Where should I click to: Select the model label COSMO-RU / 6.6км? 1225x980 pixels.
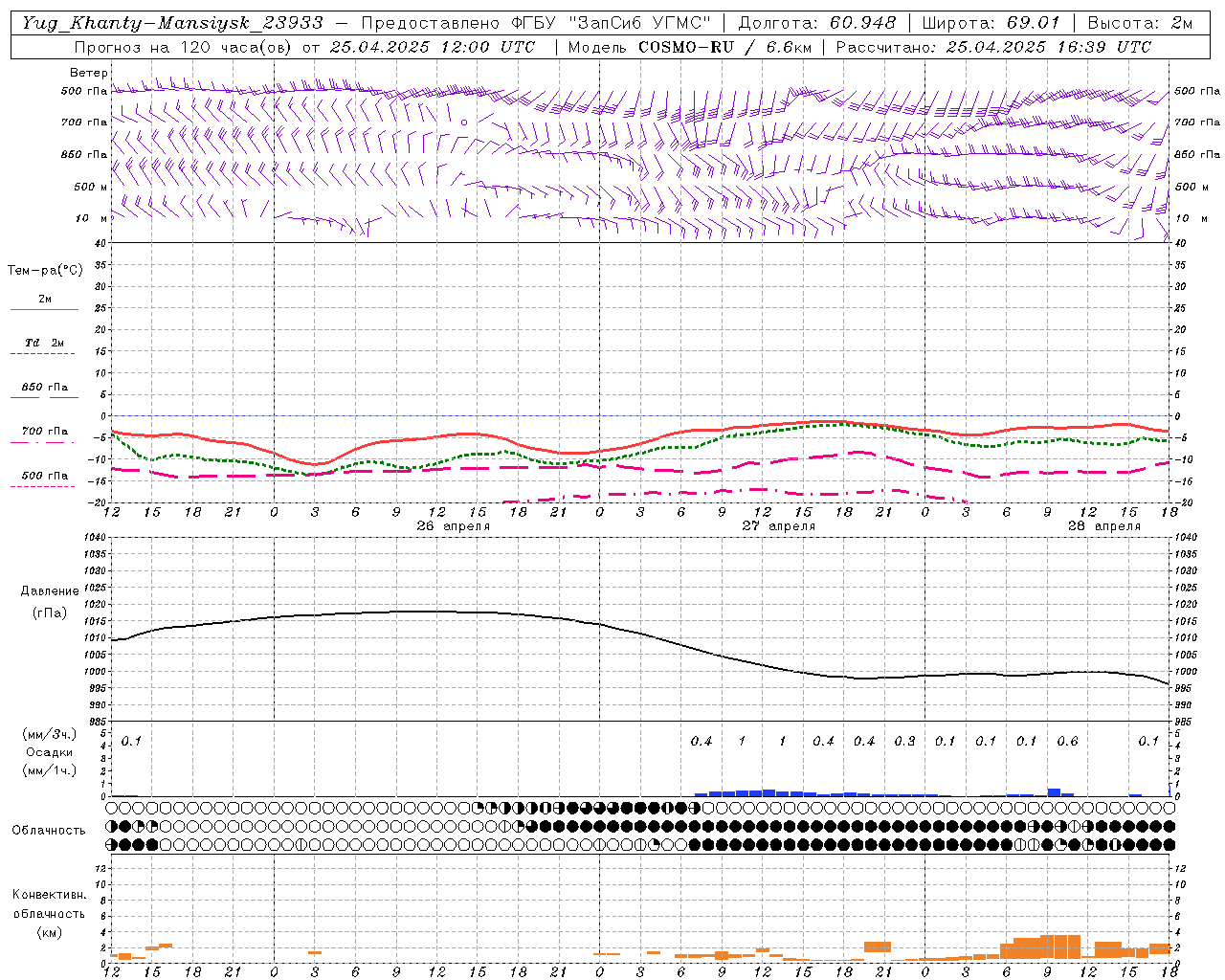click(x=724, y=47)
